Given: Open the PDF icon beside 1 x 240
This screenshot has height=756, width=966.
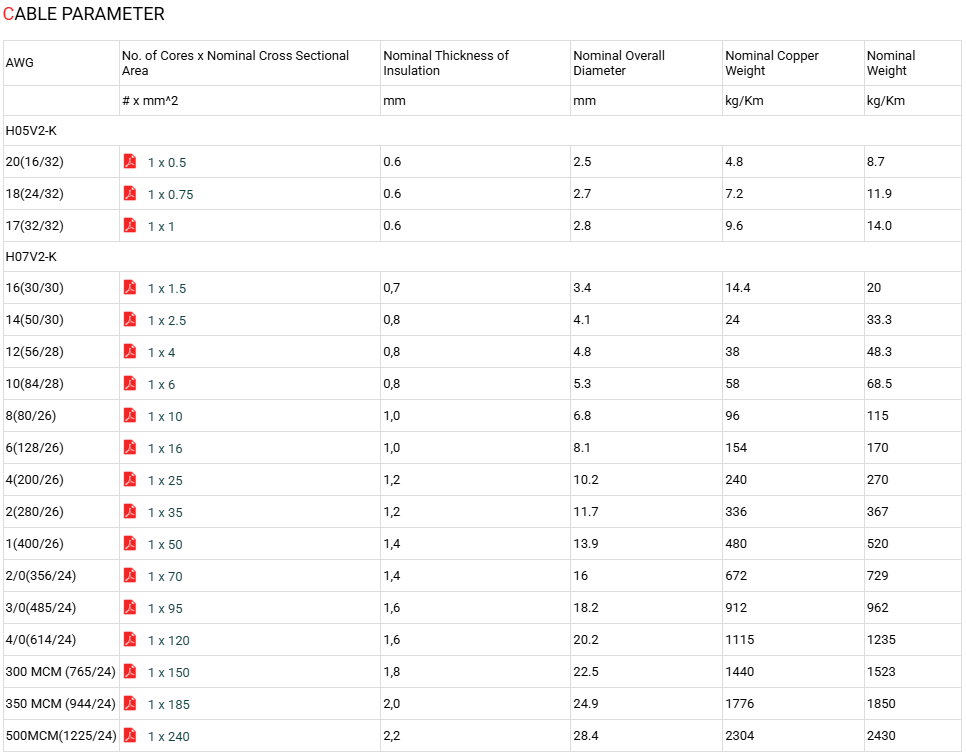Looking at the screenshot, I should click(130, 736).
